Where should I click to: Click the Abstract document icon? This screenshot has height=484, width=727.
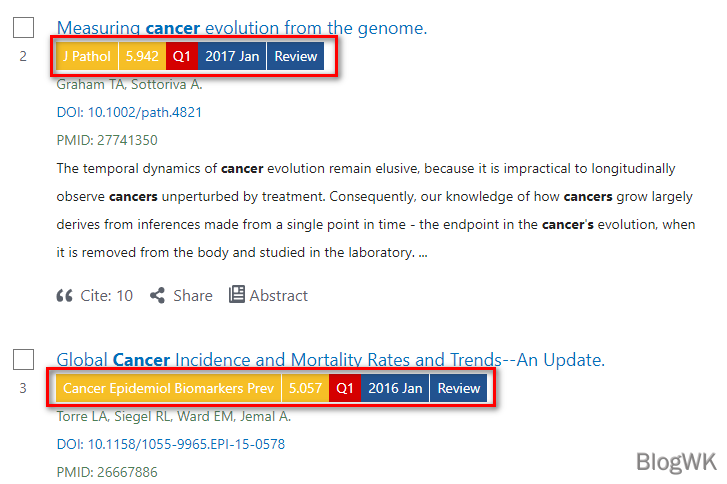[x=237, y=294]
